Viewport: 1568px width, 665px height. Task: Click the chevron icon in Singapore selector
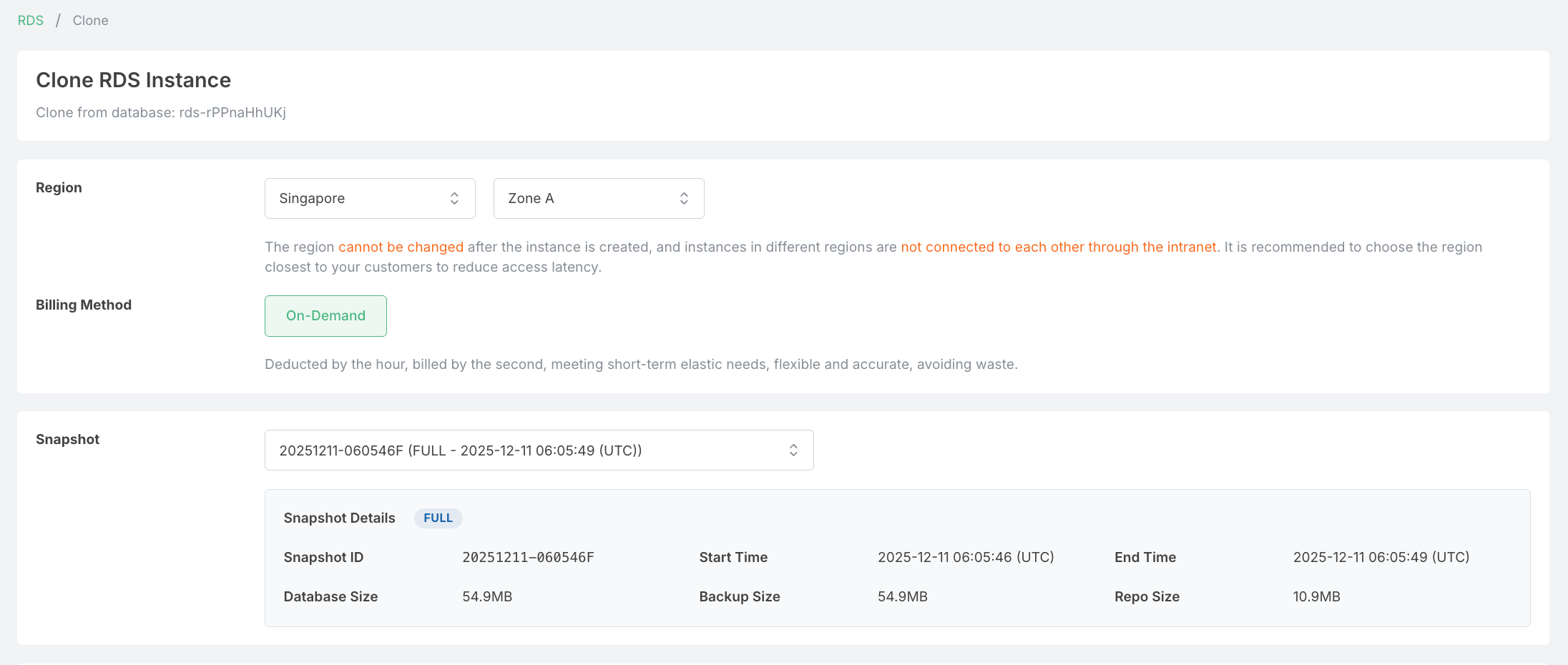coord(454,198)
